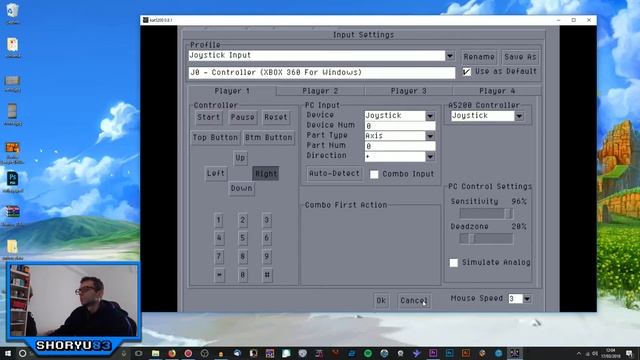Switch to the Player 3 tab
Viewport: 640px width, 360px height.
409,91
